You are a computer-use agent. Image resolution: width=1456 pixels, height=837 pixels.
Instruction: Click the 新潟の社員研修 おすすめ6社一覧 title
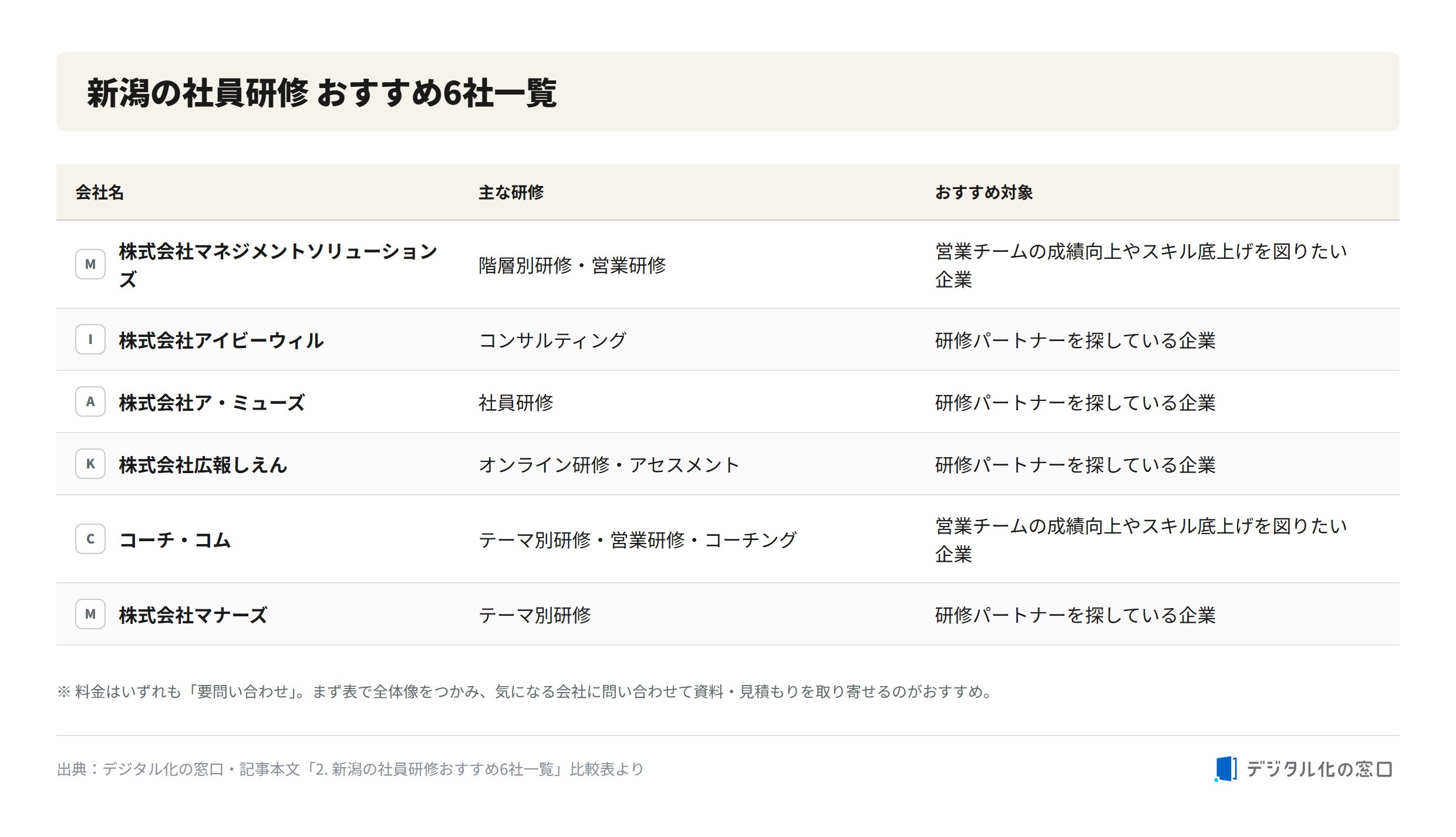click(x=322, y=93)
